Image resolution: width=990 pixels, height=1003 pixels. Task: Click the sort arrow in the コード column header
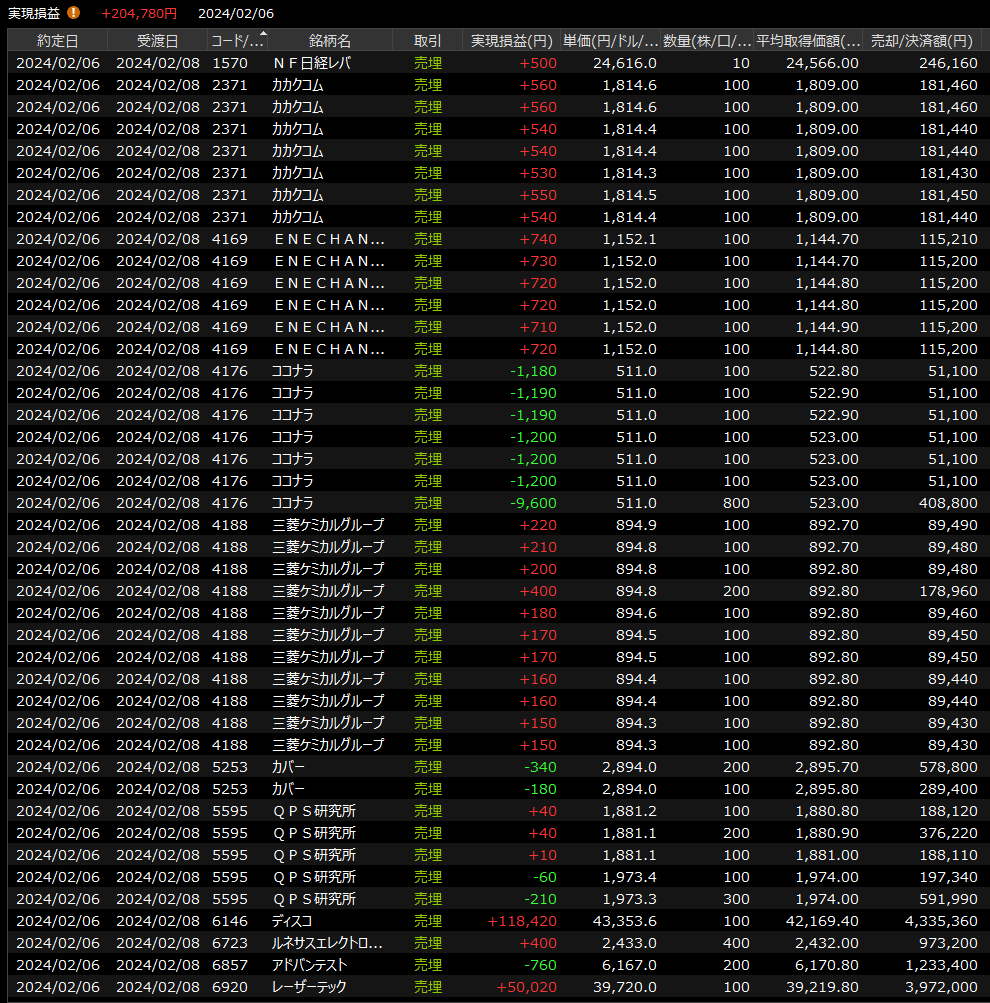(263, 36)
